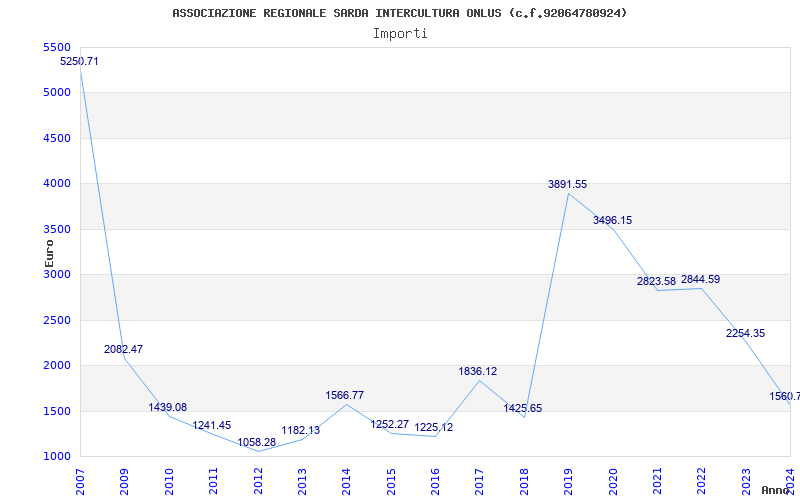
Task: Click data label 3891.55
Action: click(567, 185)
